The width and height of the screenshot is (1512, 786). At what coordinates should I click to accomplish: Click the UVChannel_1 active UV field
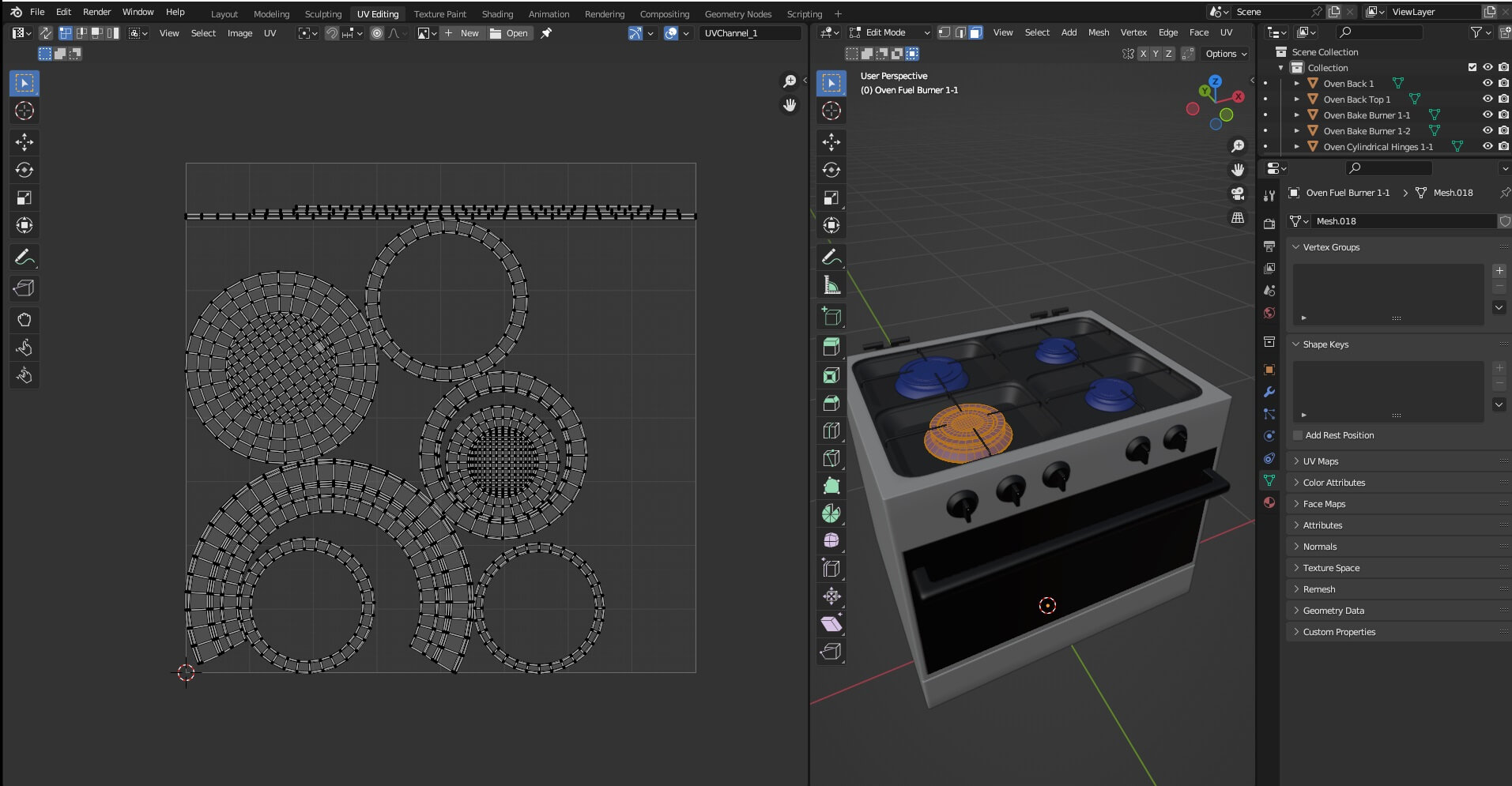coord(751,33)
